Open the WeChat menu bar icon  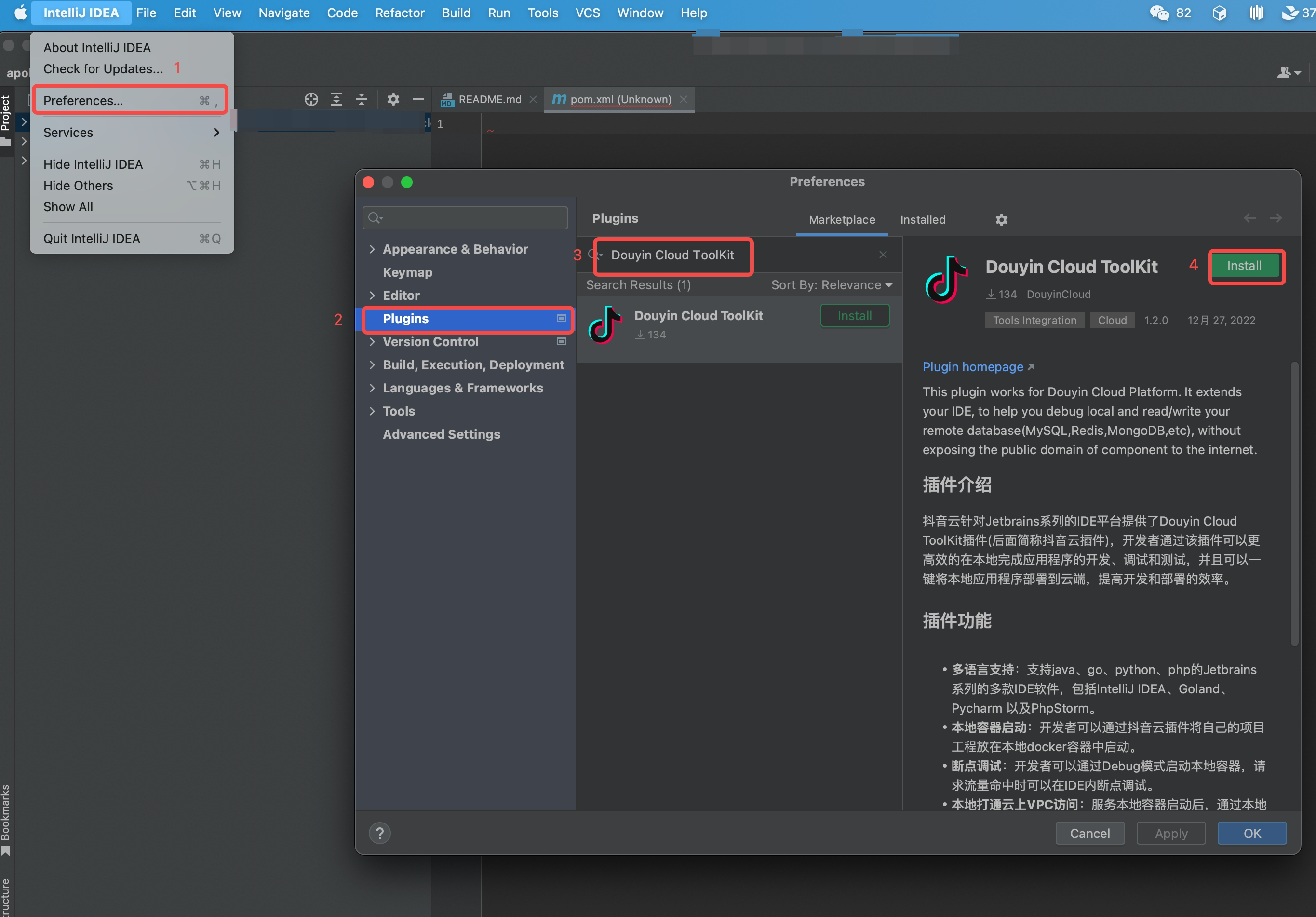tap(1159, 13)
